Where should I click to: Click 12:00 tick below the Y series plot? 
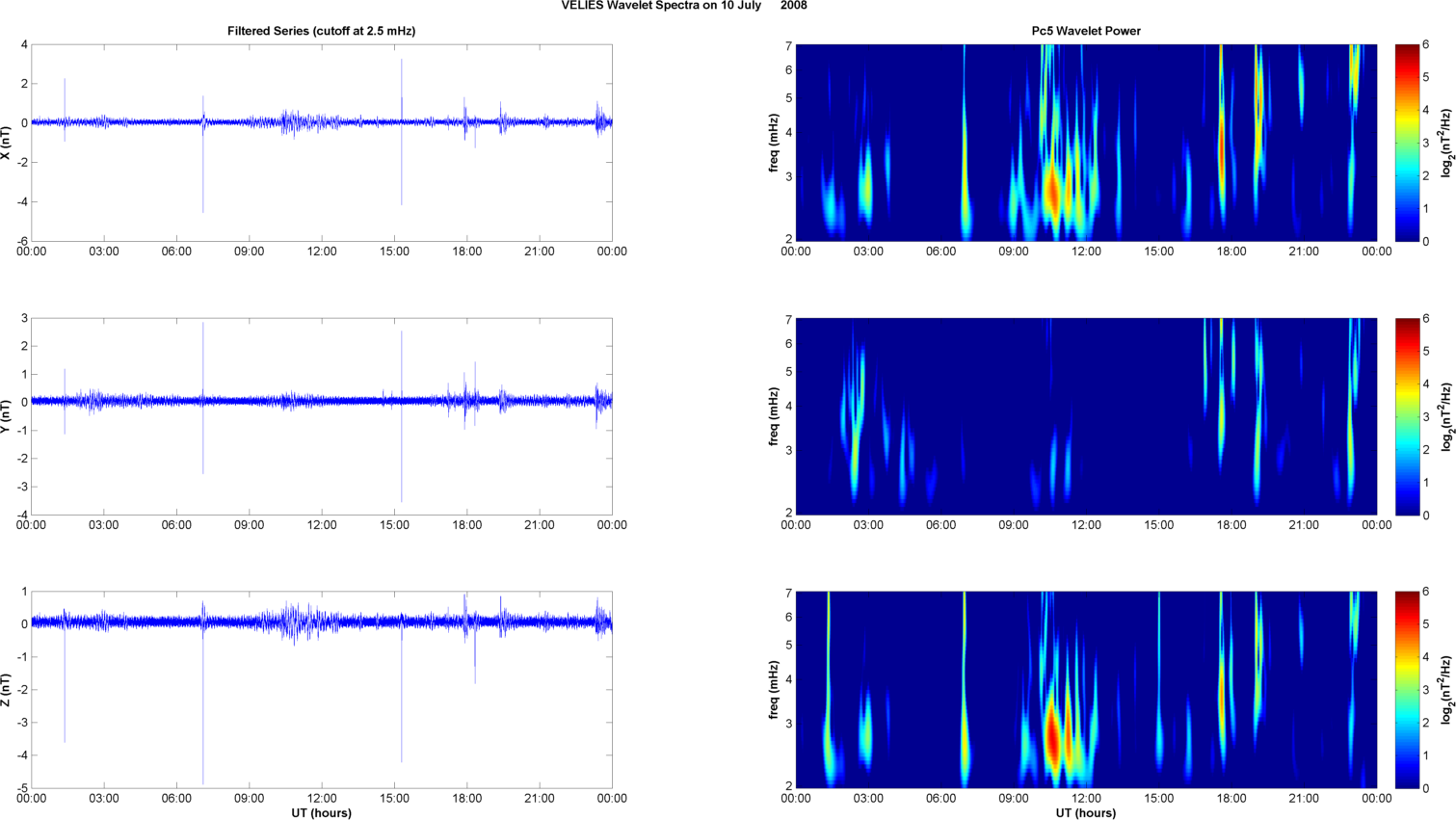322,525
